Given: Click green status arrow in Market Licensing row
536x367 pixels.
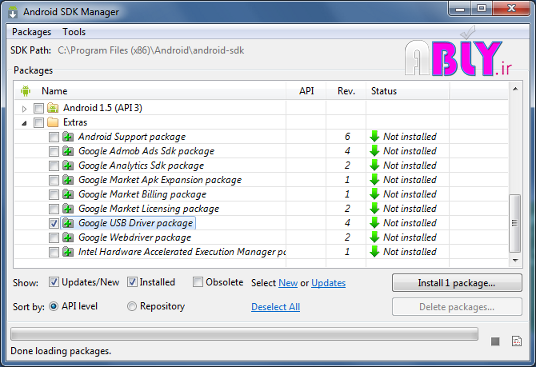Looking at the screenshot, I should pos(375,208).
